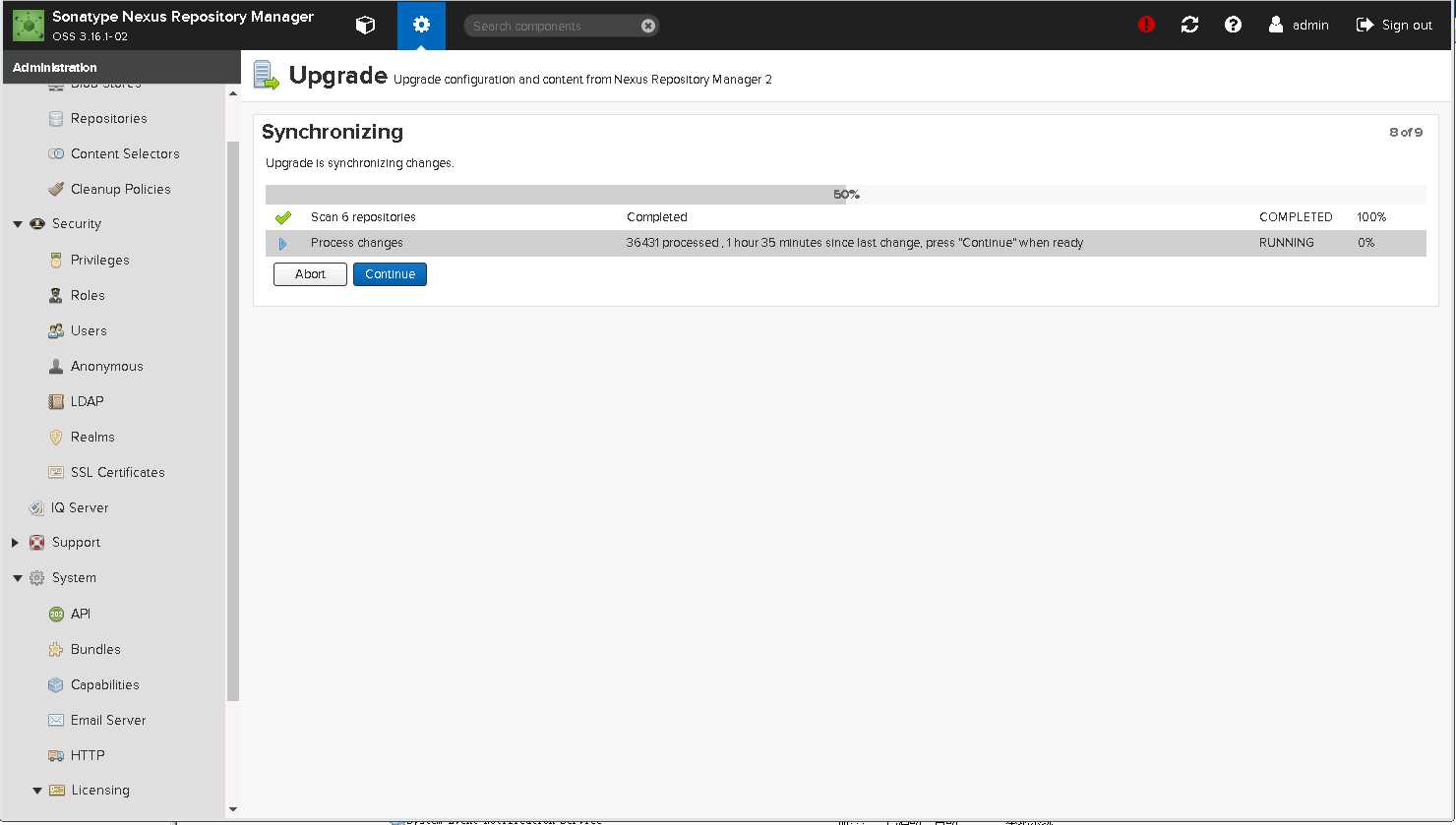The width and height of the screenshot is (1456, 825).
Task: Expand the Support tree section
Action: pos(16,543)
